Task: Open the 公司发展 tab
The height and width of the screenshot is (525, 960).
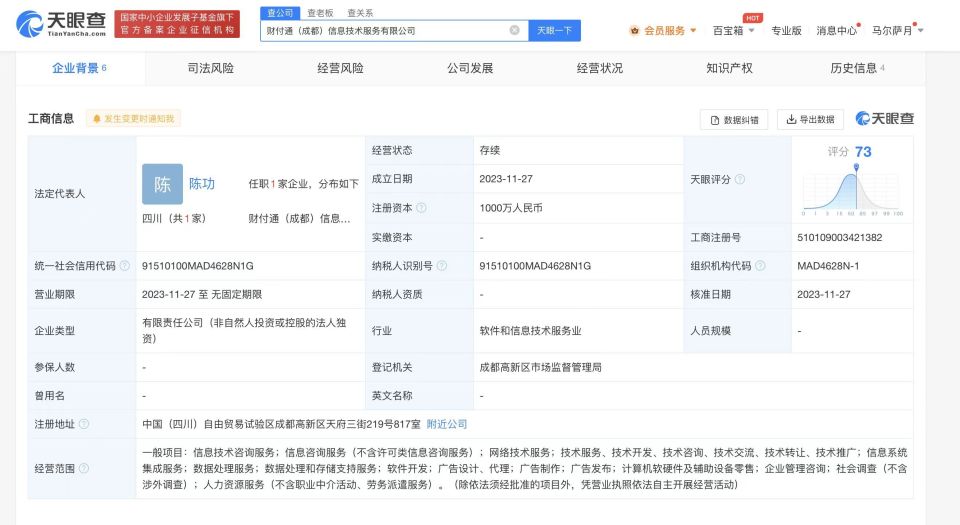Action: tap(470, 68)
